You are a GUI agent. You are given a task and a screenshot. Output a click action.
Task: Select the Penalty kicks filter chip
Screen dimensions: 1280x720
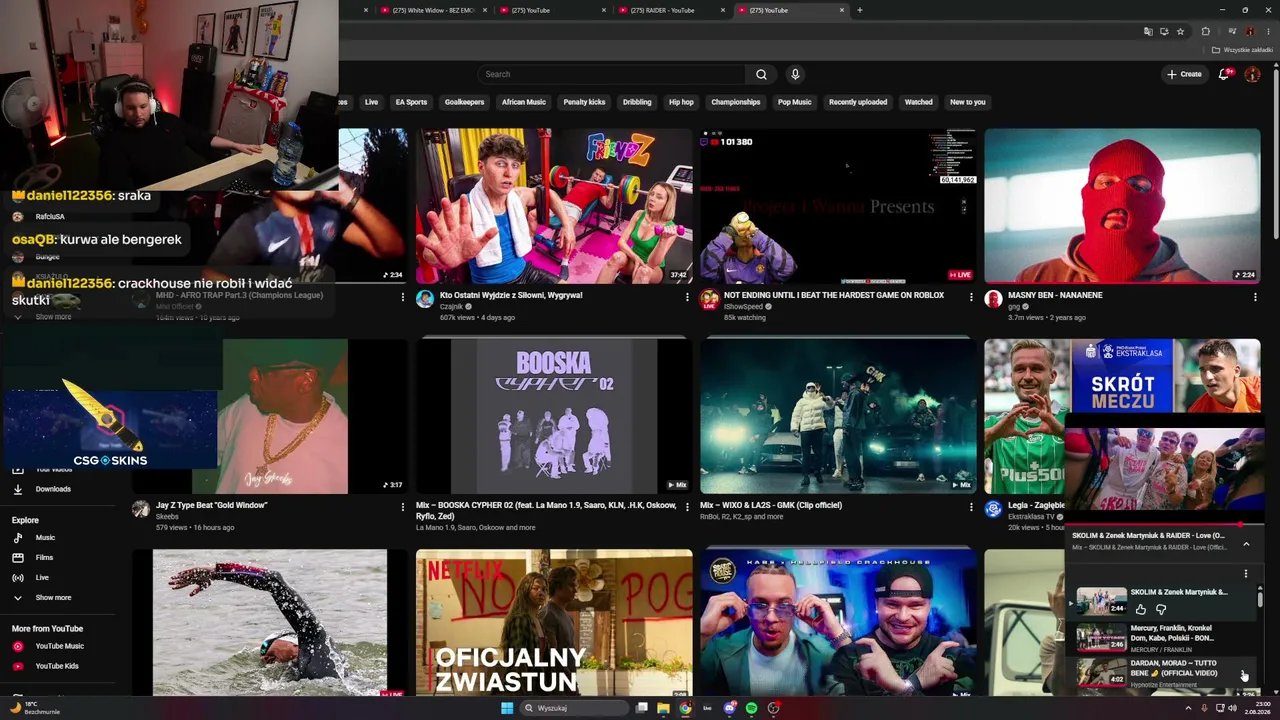tap(584, 102)
